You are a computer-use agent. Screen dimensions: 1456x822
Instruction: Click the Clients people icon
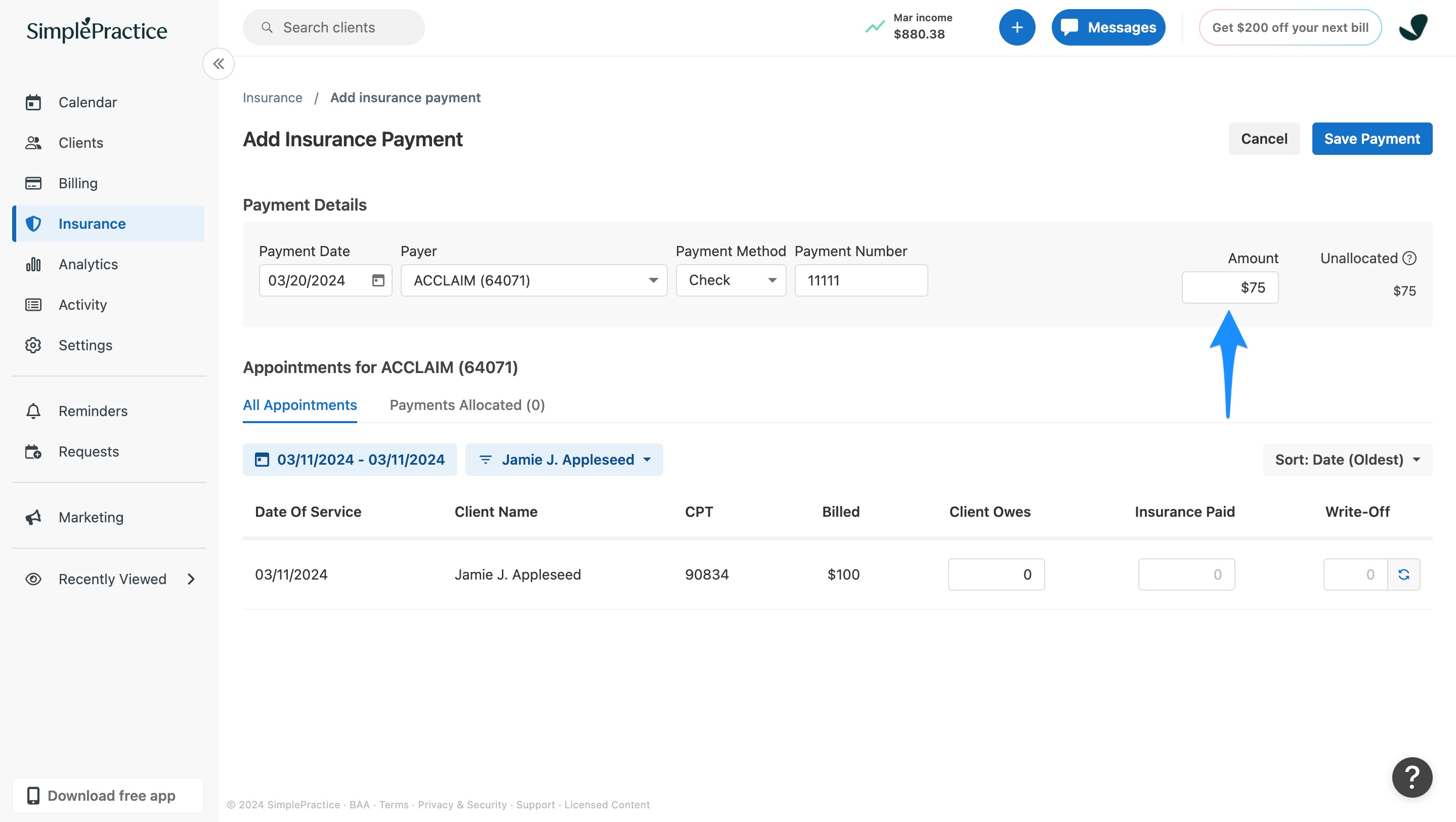tap(33, 143)
